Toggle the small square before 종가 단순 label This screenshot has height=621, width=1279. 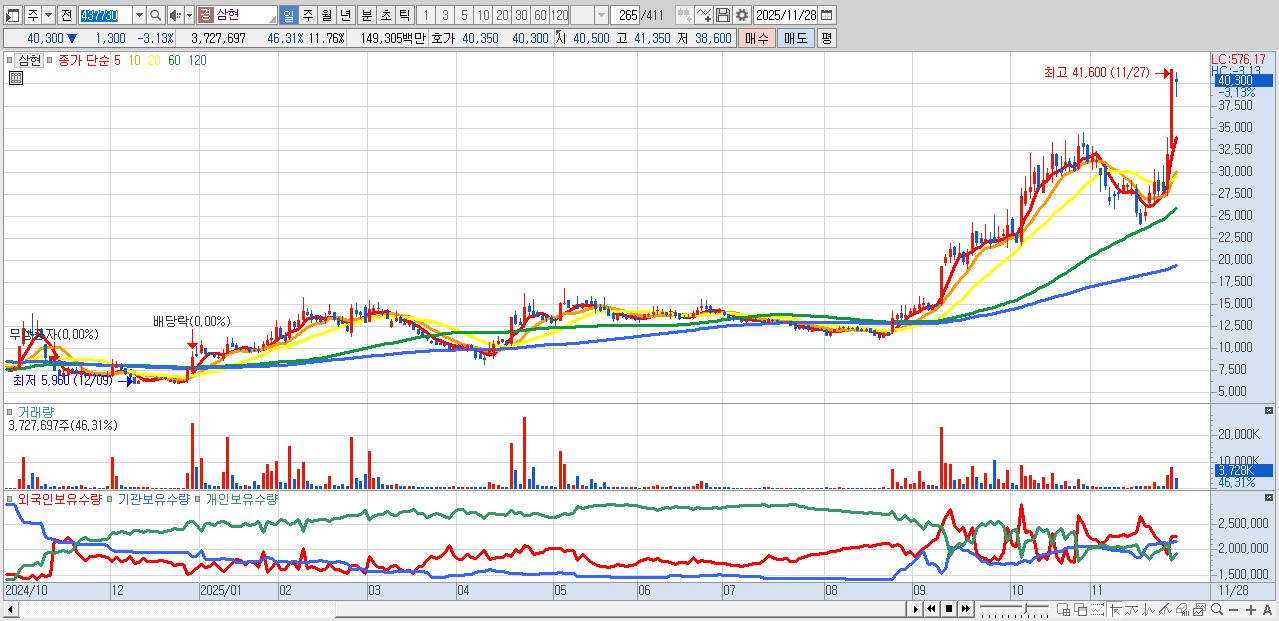coord(52,60)
